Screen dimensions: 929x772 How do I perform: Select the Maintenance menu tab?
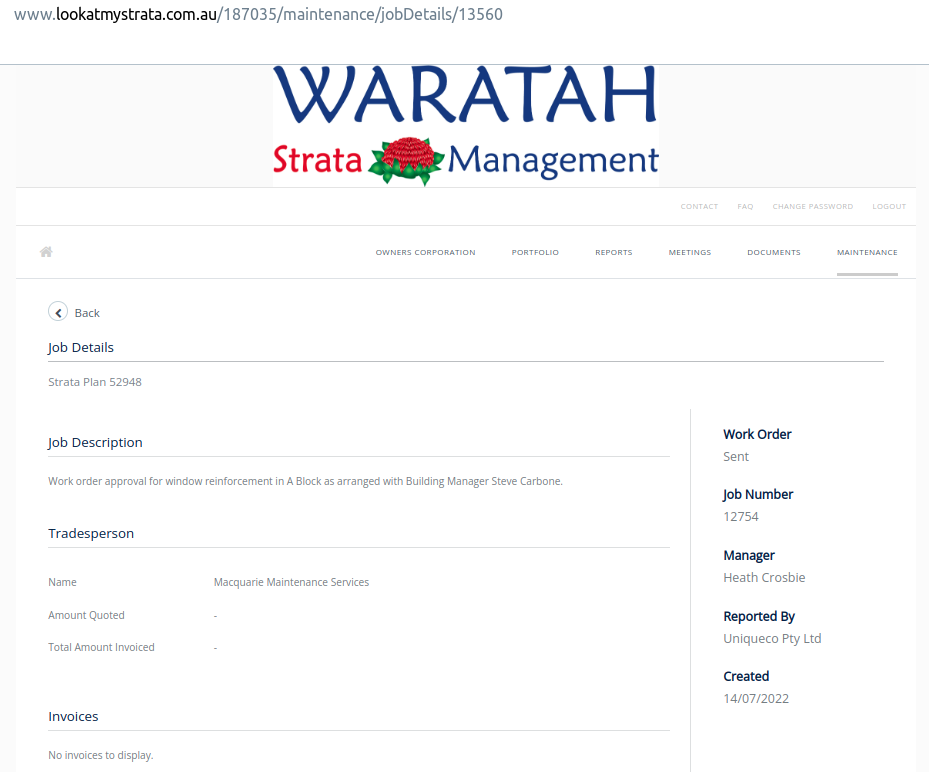tap(867, 252)
